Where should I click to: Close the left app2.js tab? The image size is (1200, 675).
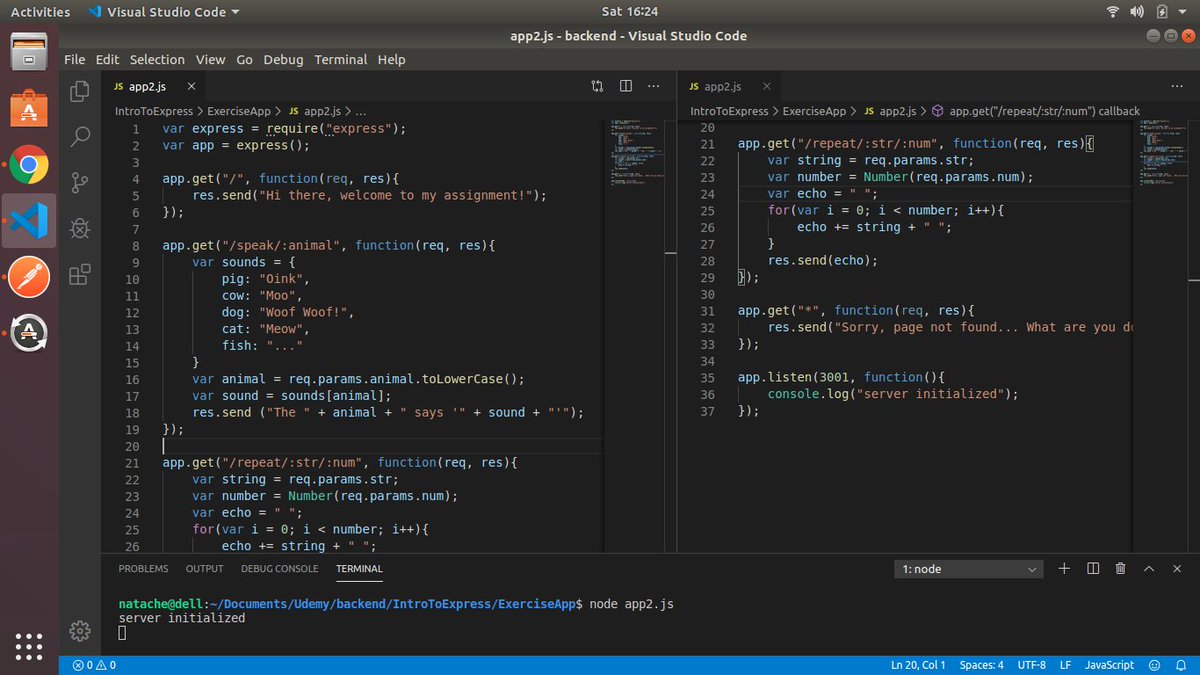[x=192, y=87]
